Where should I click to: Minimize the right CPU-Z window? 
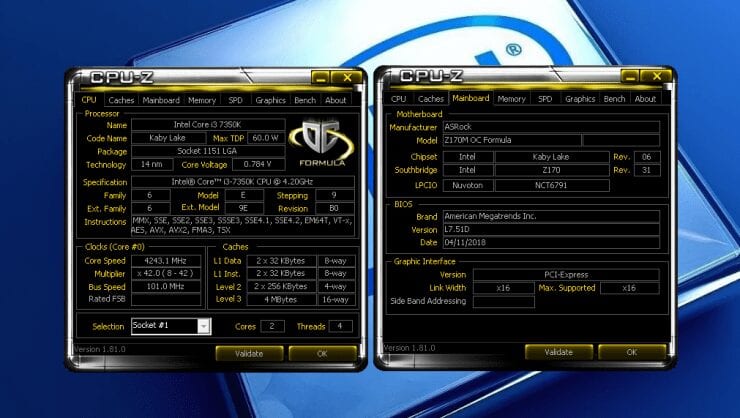pos(630,76)
